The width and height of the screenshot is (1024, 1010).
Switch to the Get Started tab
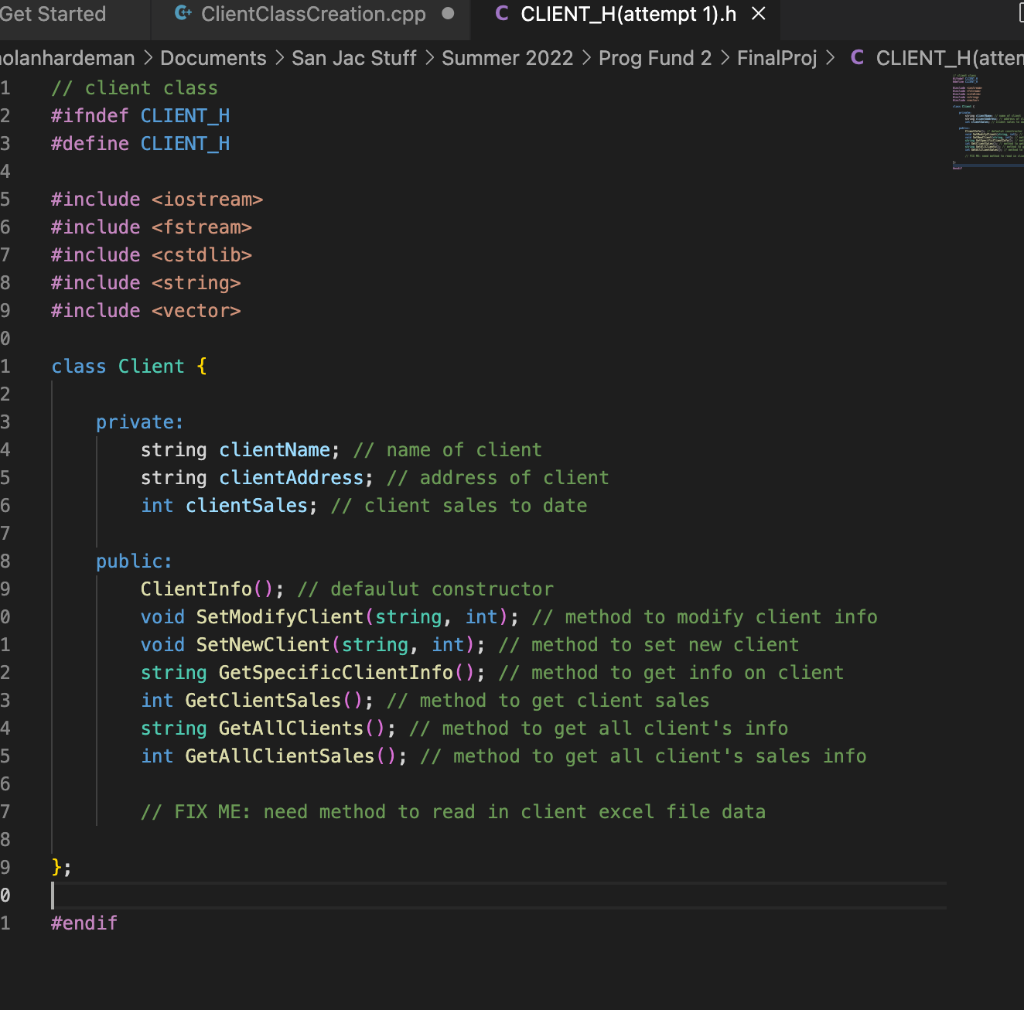54,14
